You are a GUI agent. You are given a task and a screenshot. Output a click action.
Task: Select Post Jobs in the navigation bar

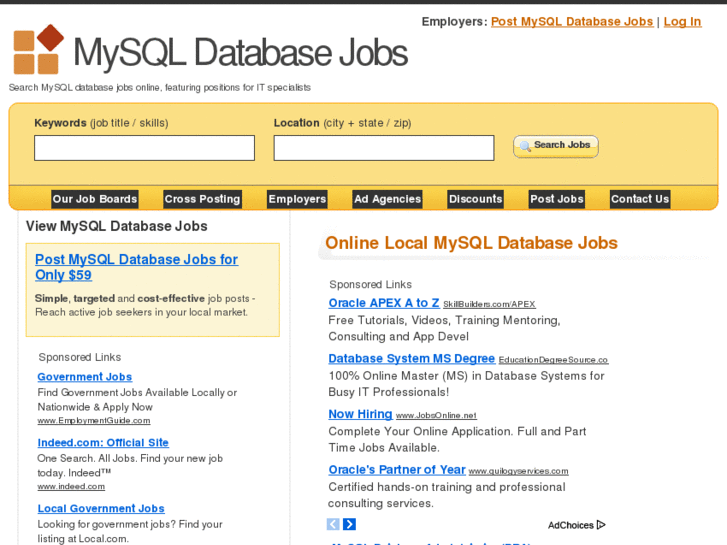(557, 199)
